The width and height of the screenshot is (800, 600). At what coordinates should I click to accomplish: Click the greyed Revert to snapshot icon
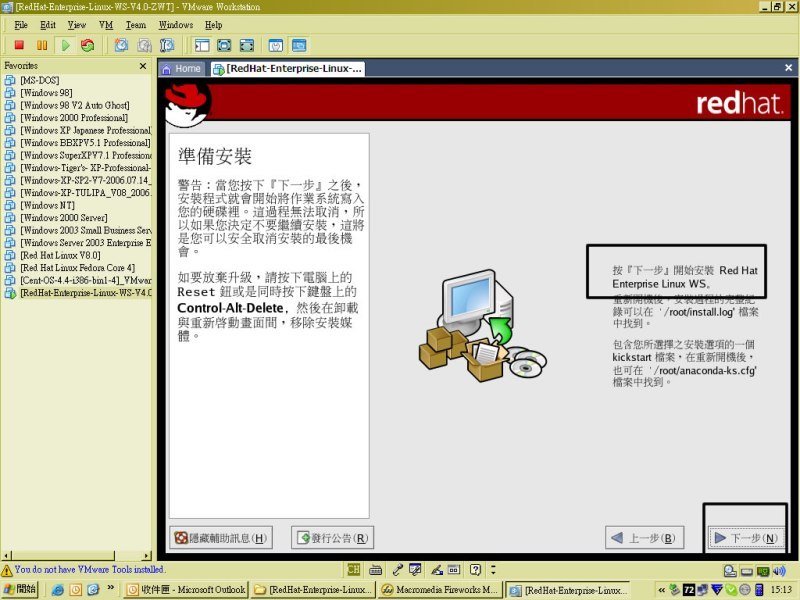[x=144, y=45]
